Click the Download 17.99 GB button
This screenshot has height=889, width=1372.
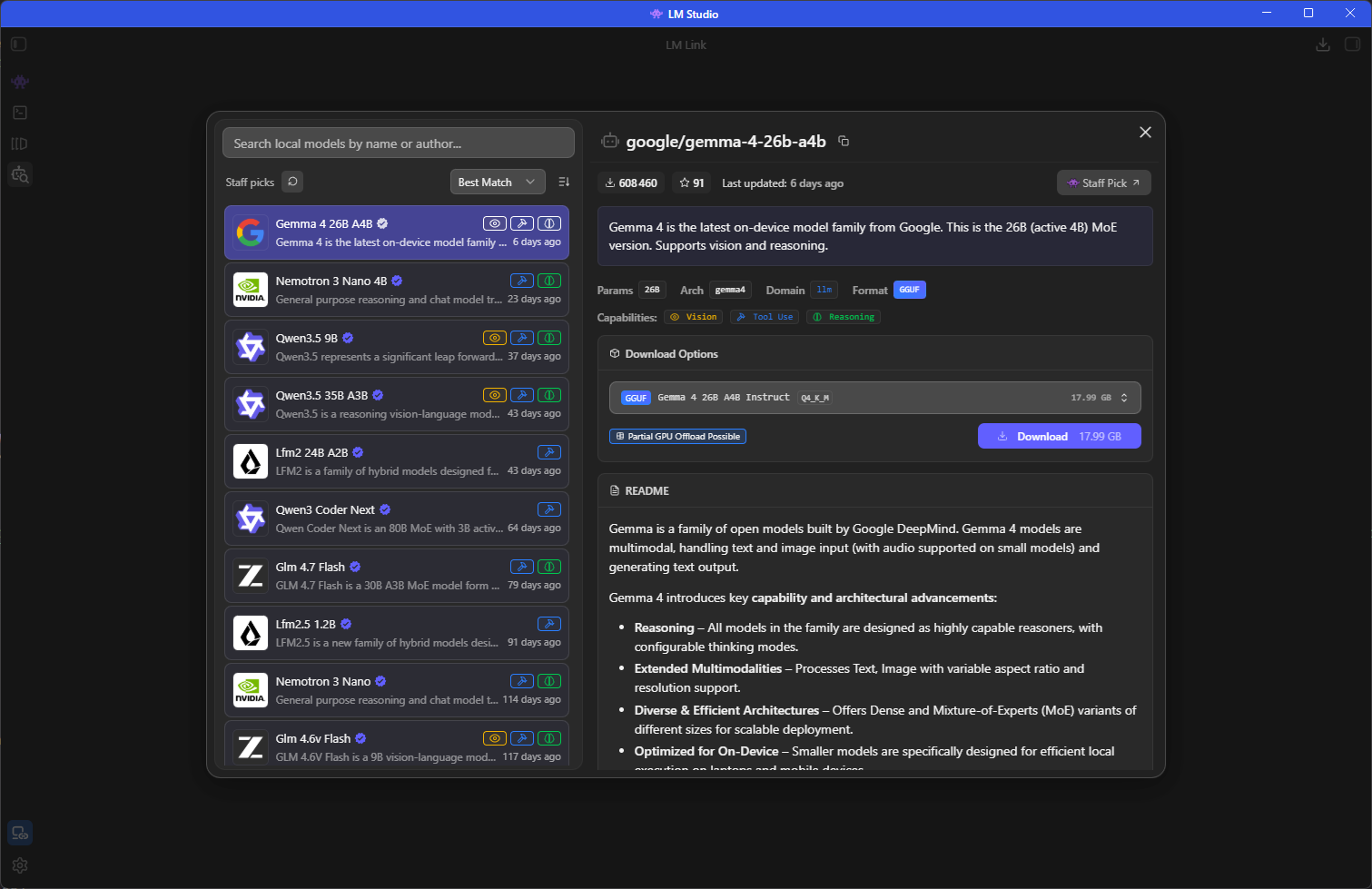(x=1060, y=436)
